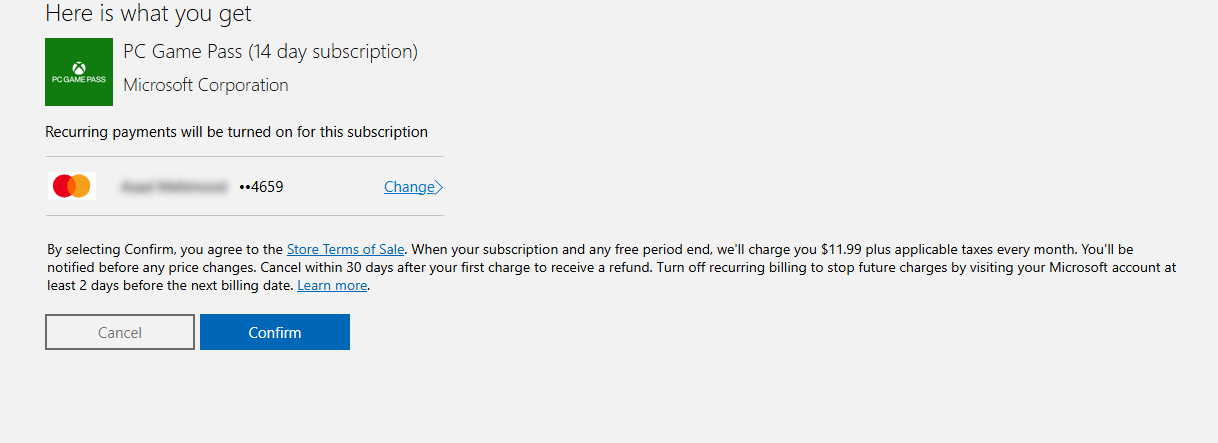Click the white PC GAME PASS tile label
Image resolution: width=1218 pixels, height=443 pixels.
click(x=79, y=79)
